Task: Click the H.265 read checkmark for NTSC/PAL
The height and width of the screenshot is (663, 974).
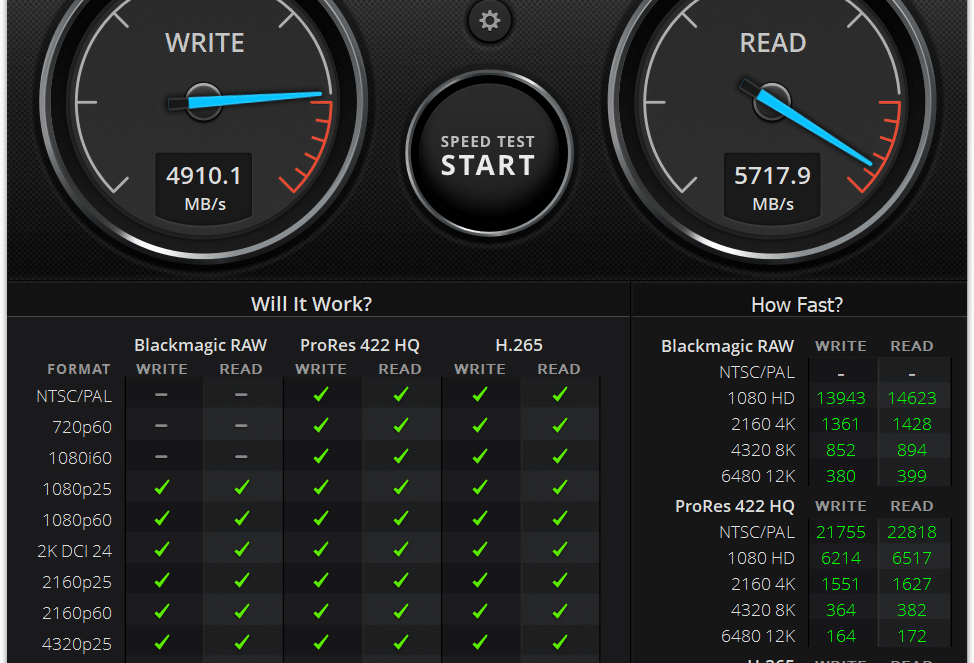Action: (x=560, y=395)
